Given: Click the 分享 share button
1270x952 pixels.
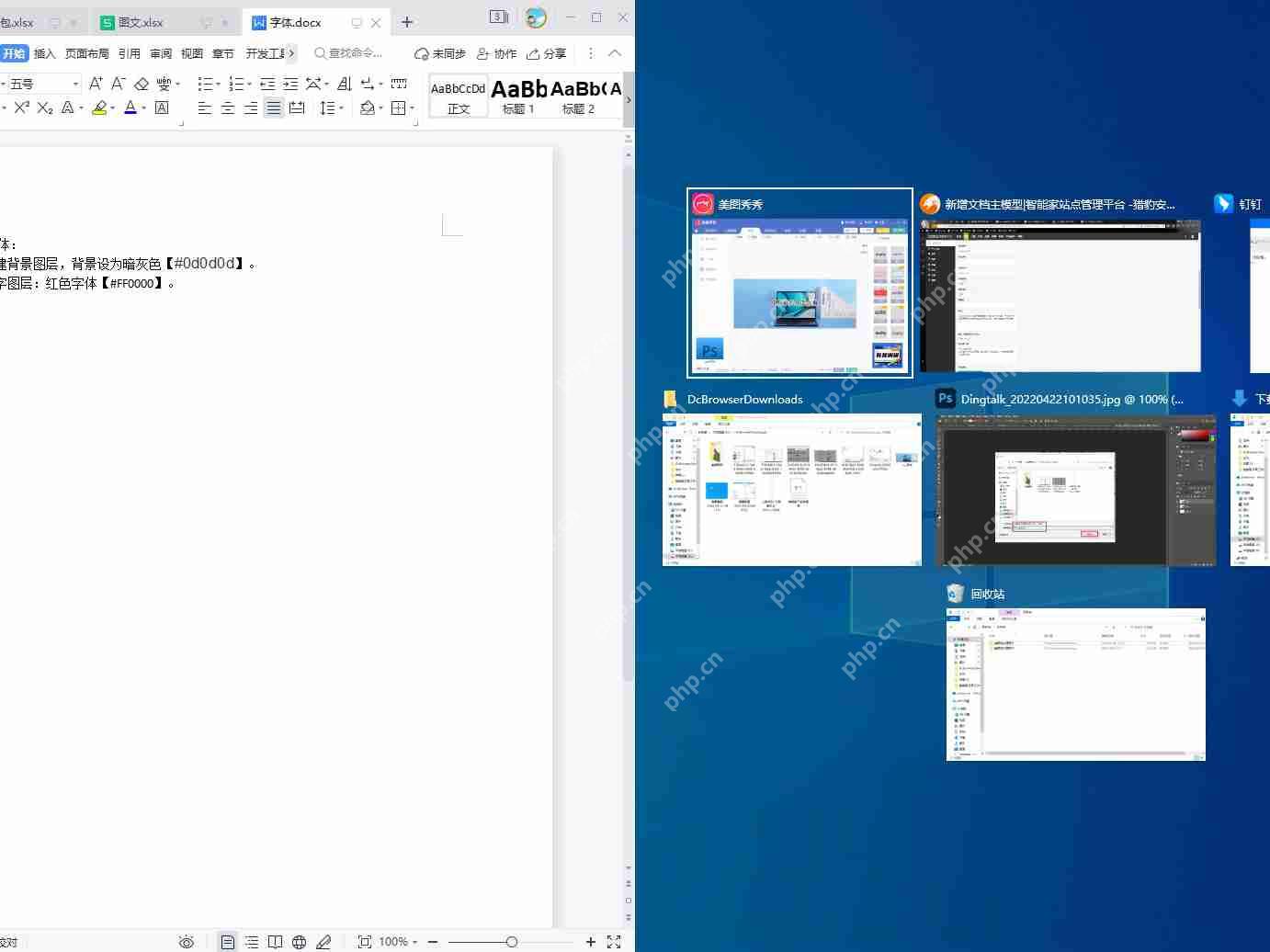Looking at the screenshot, I should pyautogui.click(x=546, y=53).
